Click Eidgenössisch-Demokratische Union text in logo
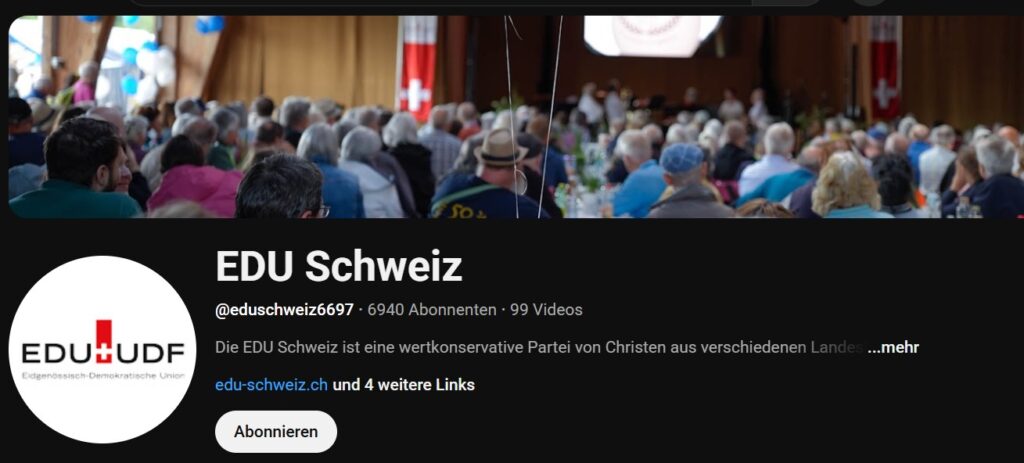Image resolution: width=1024 pixels, height=463 pixels. [x=103, y=376]
